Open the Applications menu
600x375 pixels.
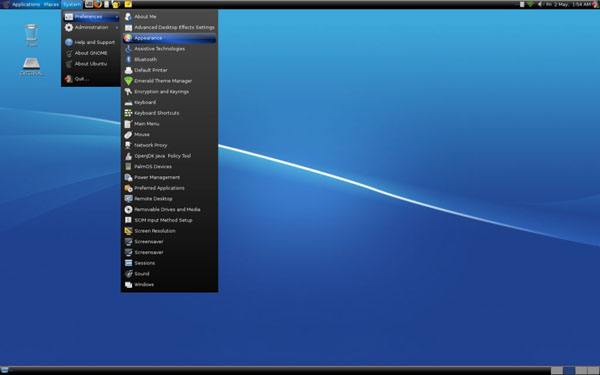(26, 4)
